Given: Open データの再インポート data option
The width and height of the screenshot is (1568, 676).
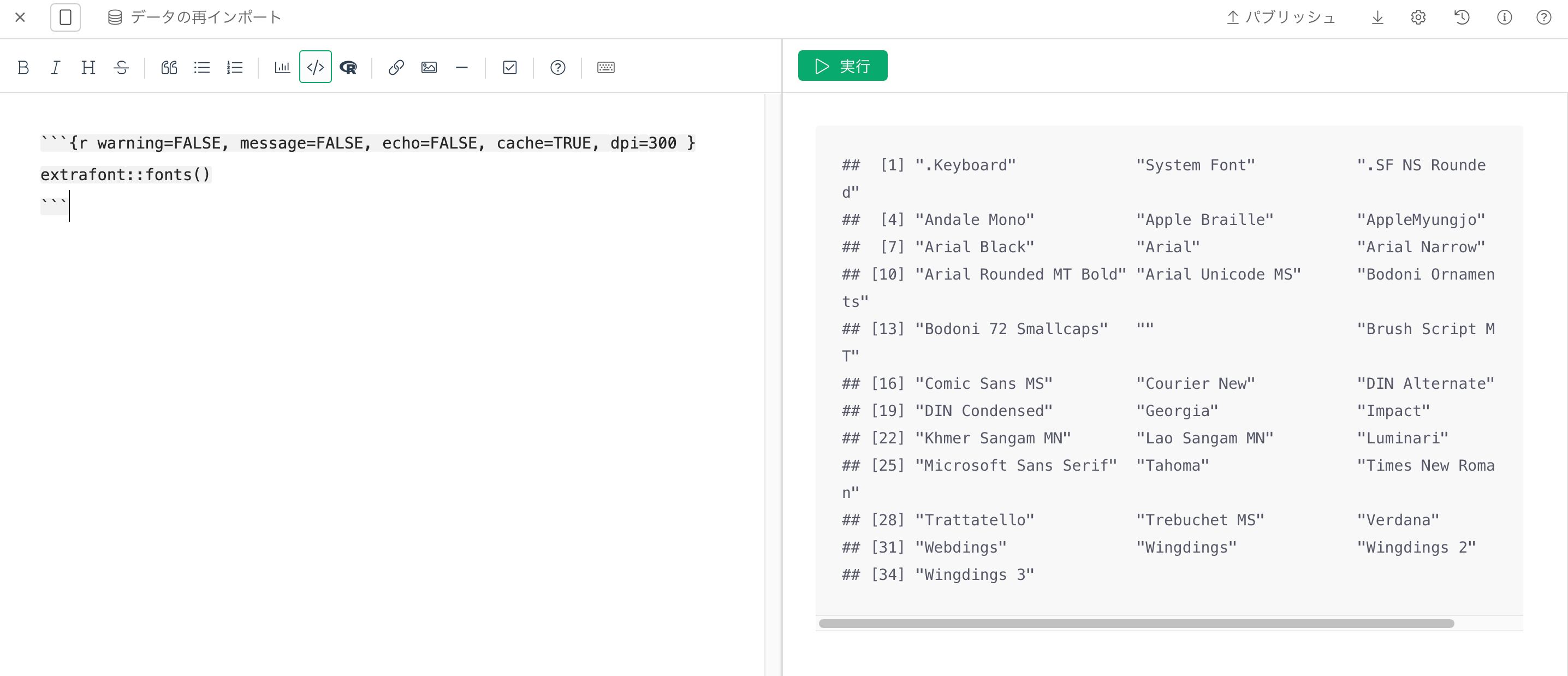Looking at the screenshot, I should tap(194, 17).
